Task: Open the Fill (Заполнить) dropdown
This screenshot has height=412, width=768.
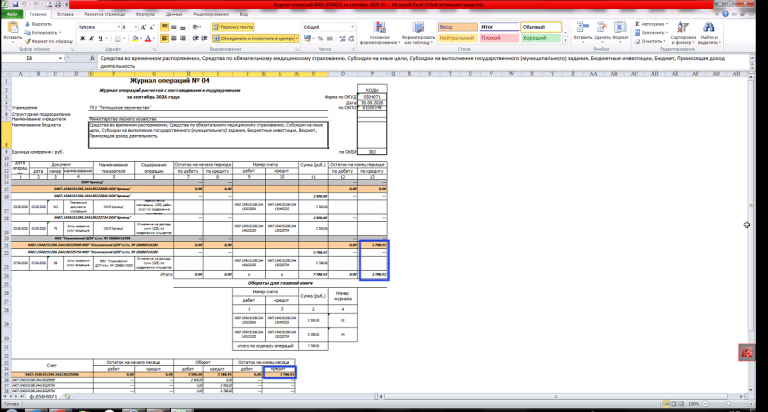Action: click(651, 33)
